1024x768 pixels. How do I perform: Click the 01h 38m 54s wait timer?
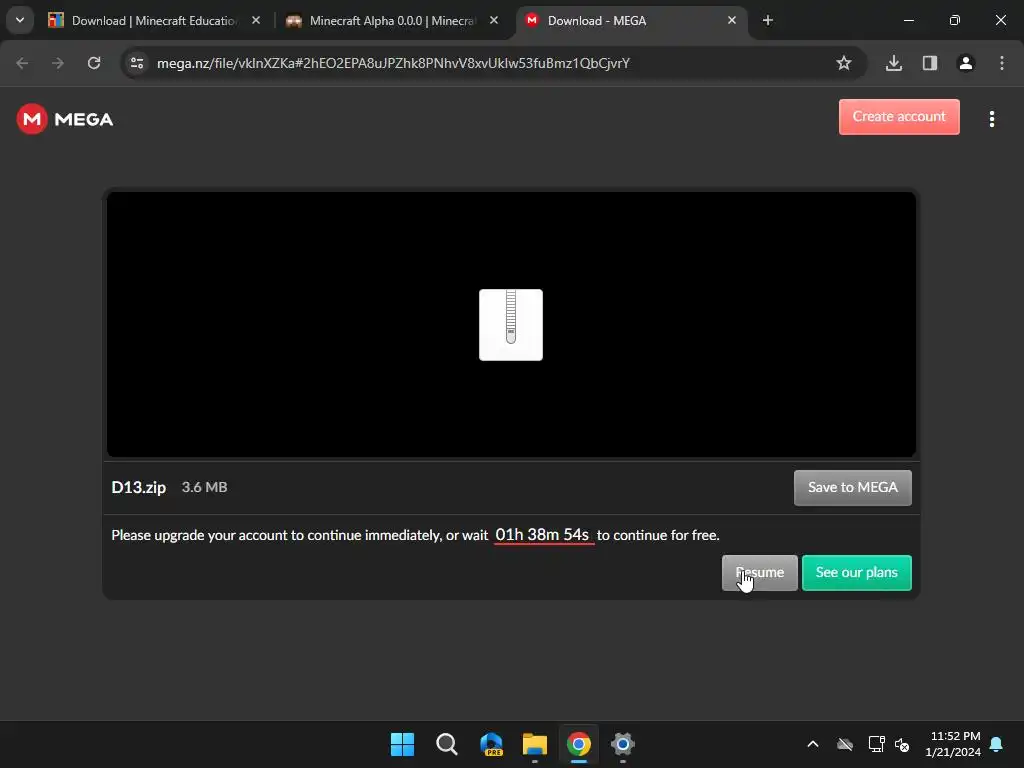point(542,535)
